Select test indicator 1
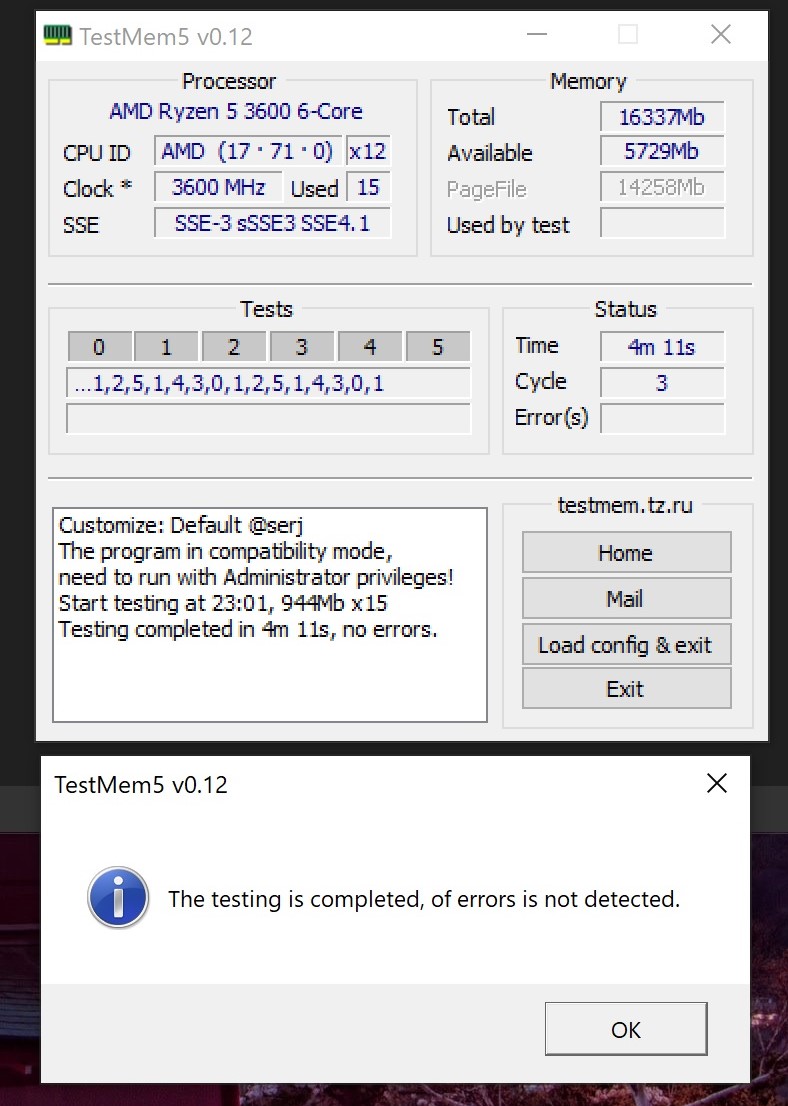The width and height of the screenshot is (788, 1106). 166,346
